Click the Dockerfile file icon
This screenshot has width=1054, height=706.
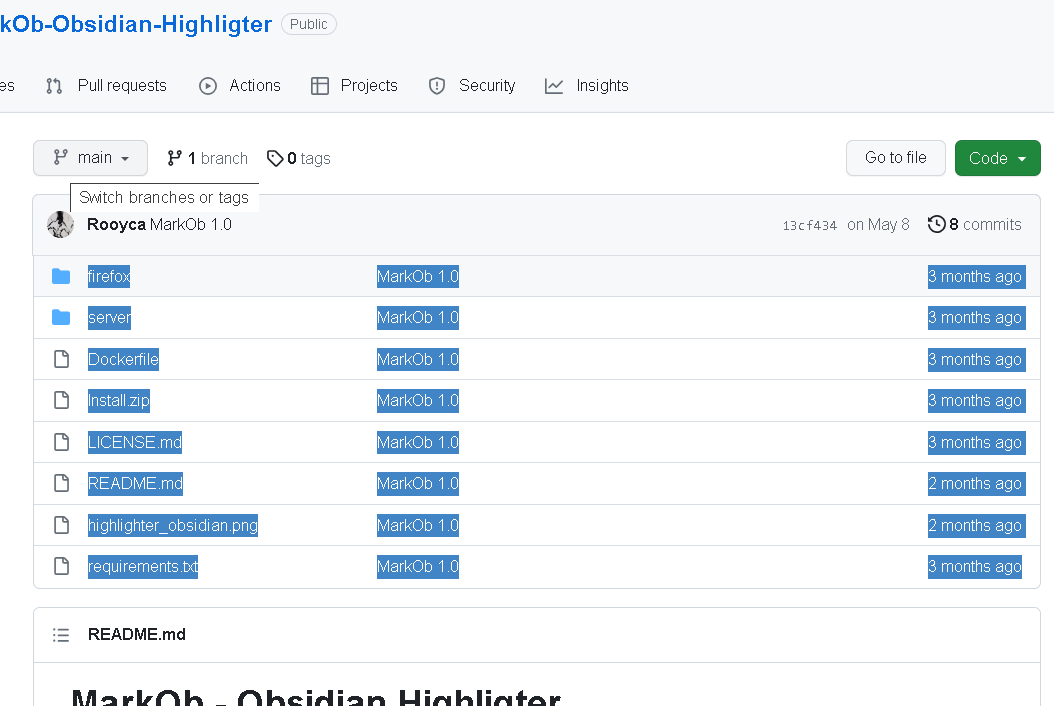click(61, 359)
